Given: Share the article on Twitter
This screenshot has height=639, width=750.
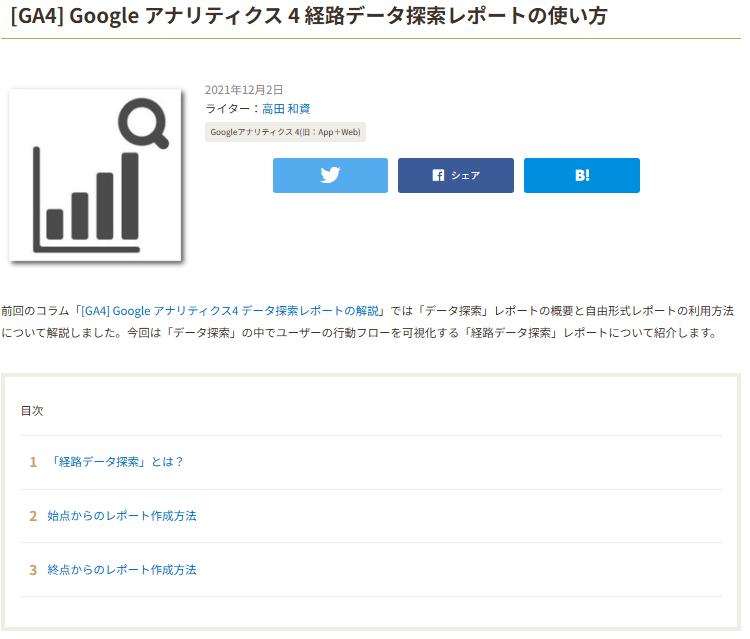Looking at the screenshot, I should coord(330,175).
